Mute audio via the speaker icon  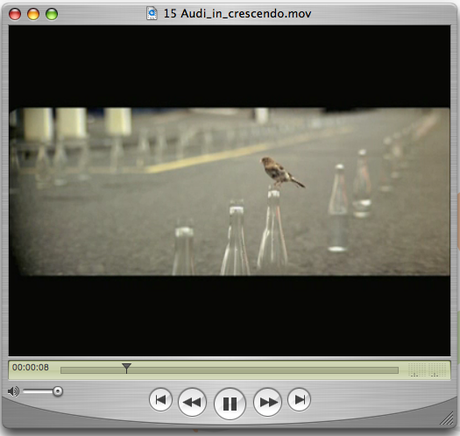click(13, 391)
